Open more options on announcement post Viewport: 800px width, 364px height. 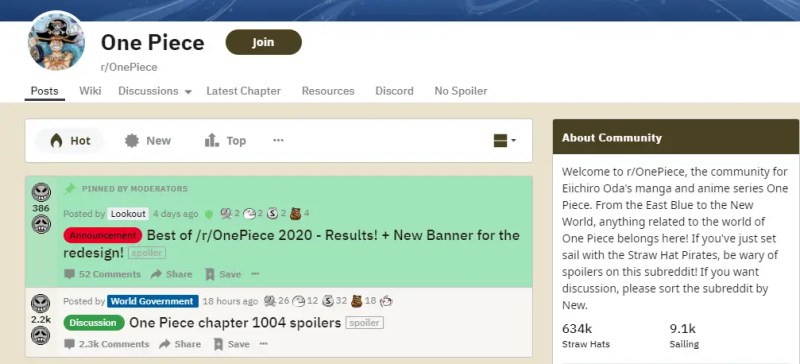(256, 274)
